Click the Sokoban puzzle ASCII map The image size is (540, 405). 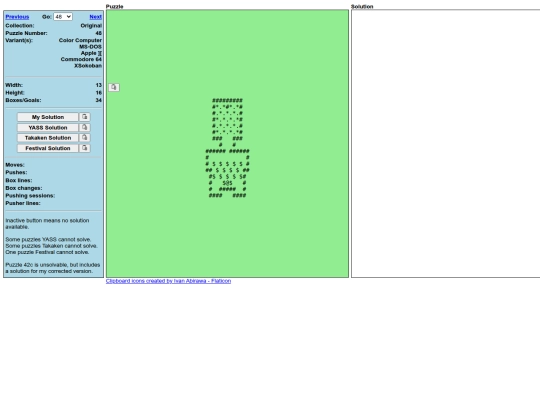tap(227, 148)
